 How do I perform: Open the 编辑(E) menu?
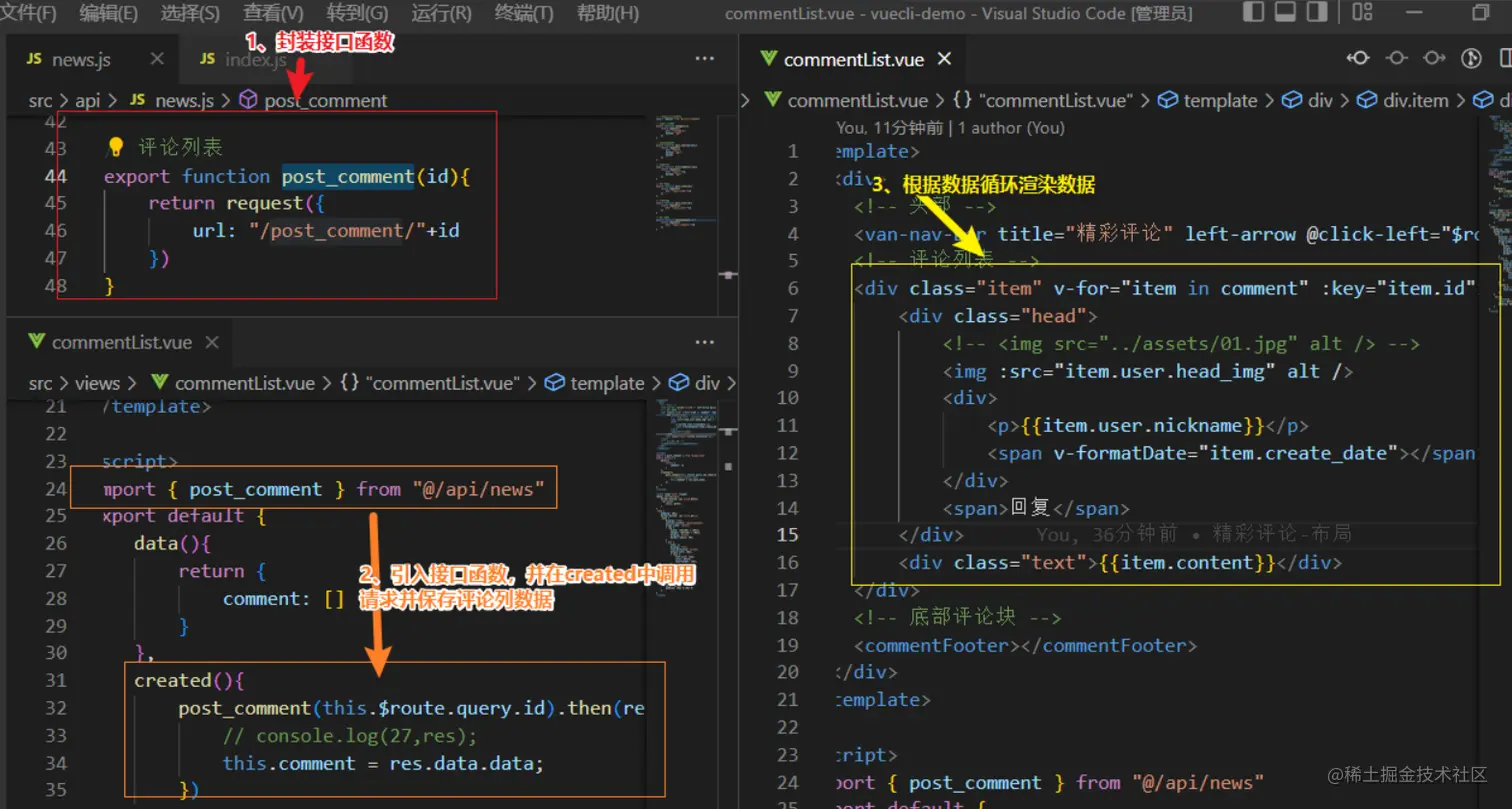click(109, 13)
